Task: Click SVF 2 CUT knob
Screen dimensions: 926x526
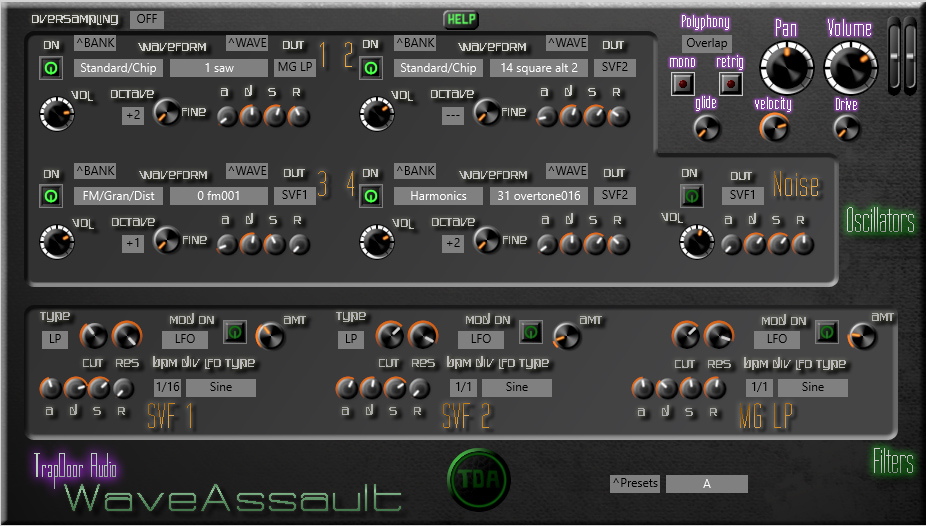Action: point(390,336)
